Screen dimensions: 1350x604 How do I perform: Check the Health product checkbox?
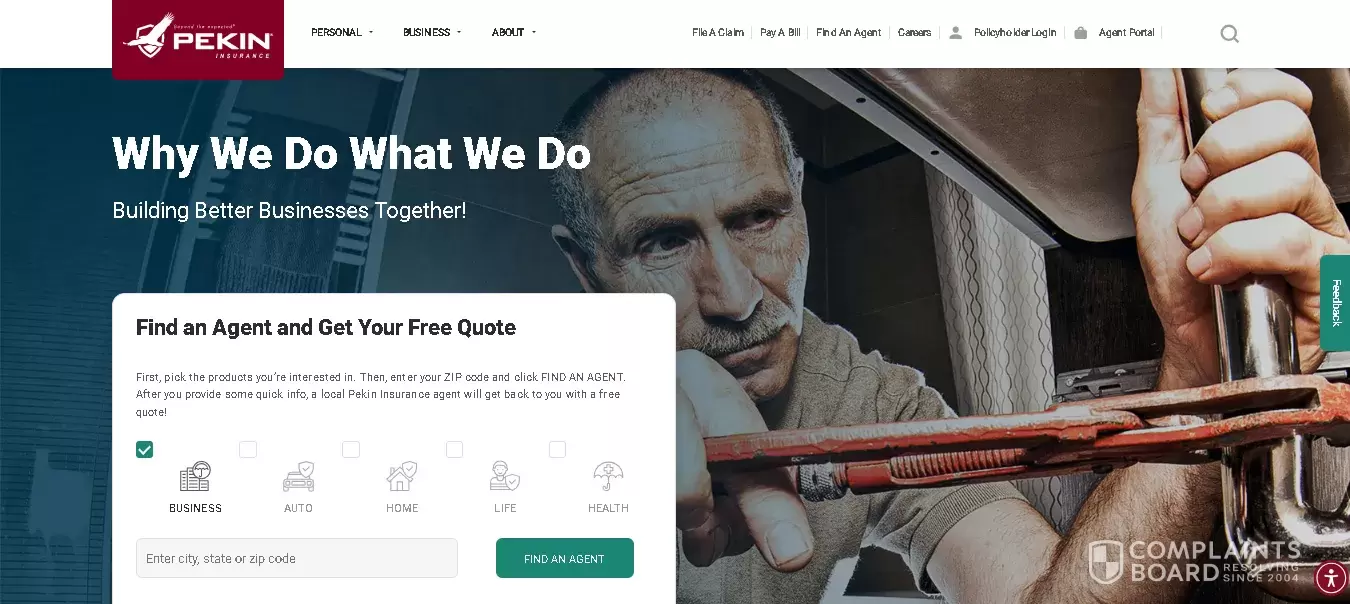558,450
